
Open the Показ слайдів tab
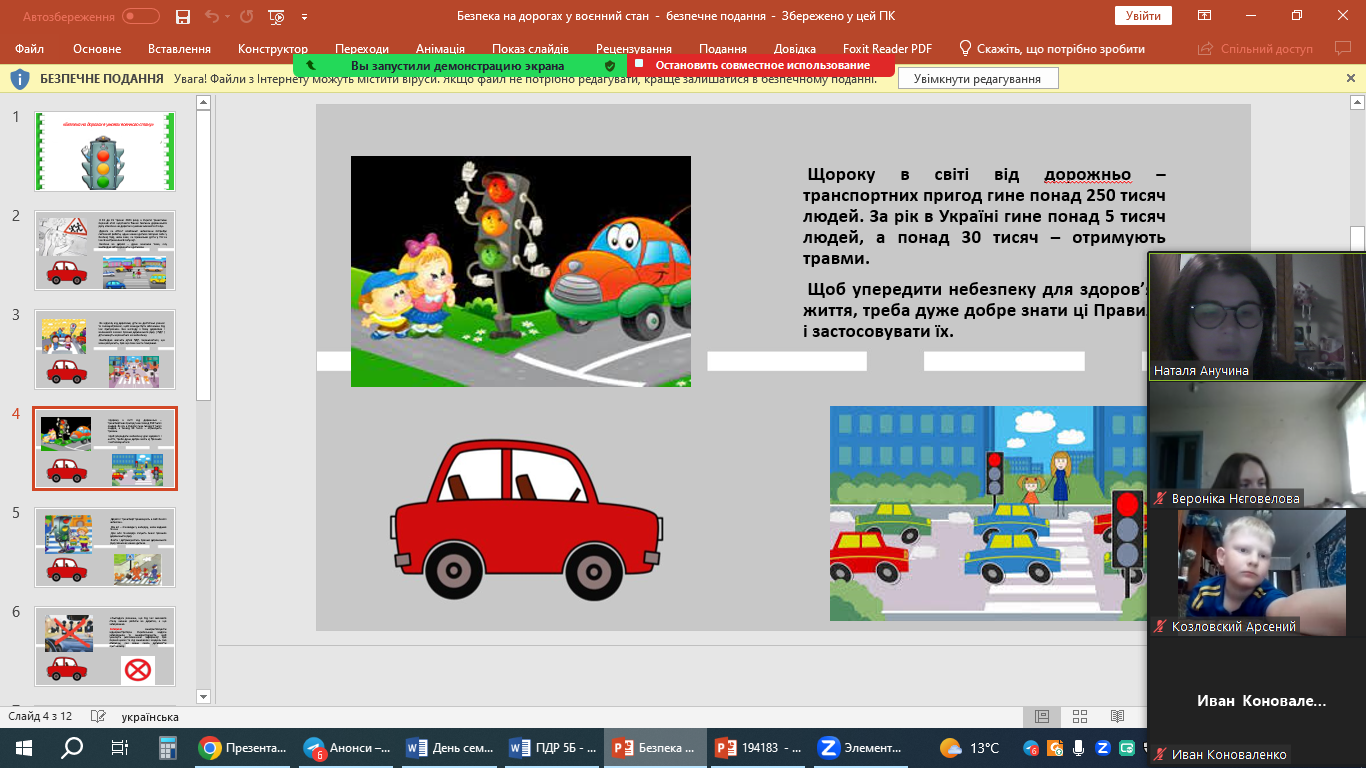pyautogui.click(x=530, y=49)
